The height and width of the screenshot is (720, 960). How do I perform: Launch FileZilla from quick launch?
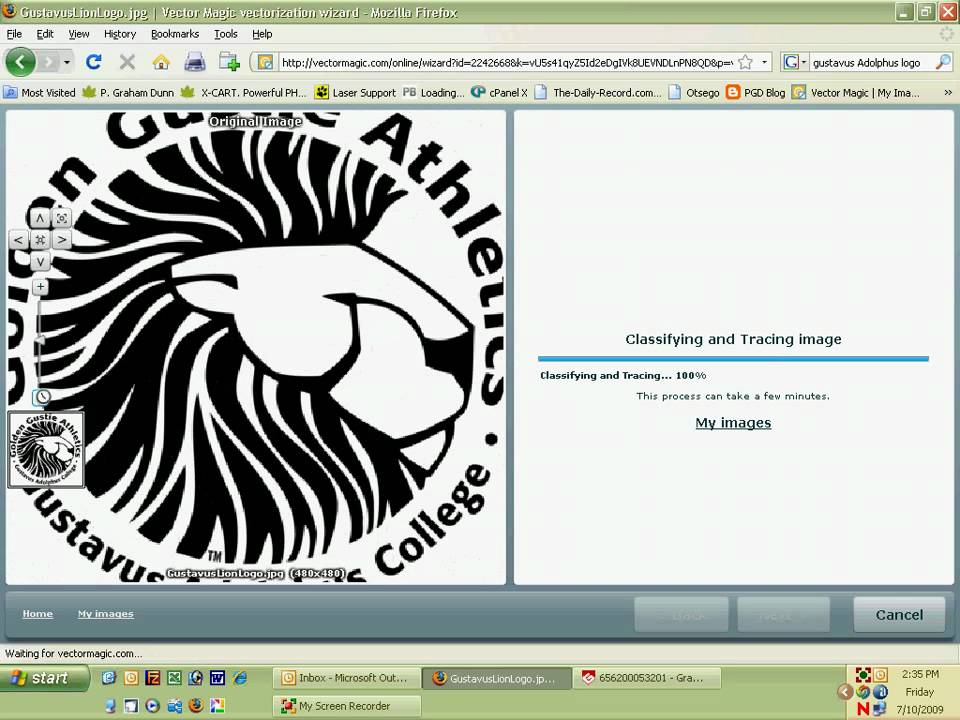[x=152, y=678]
